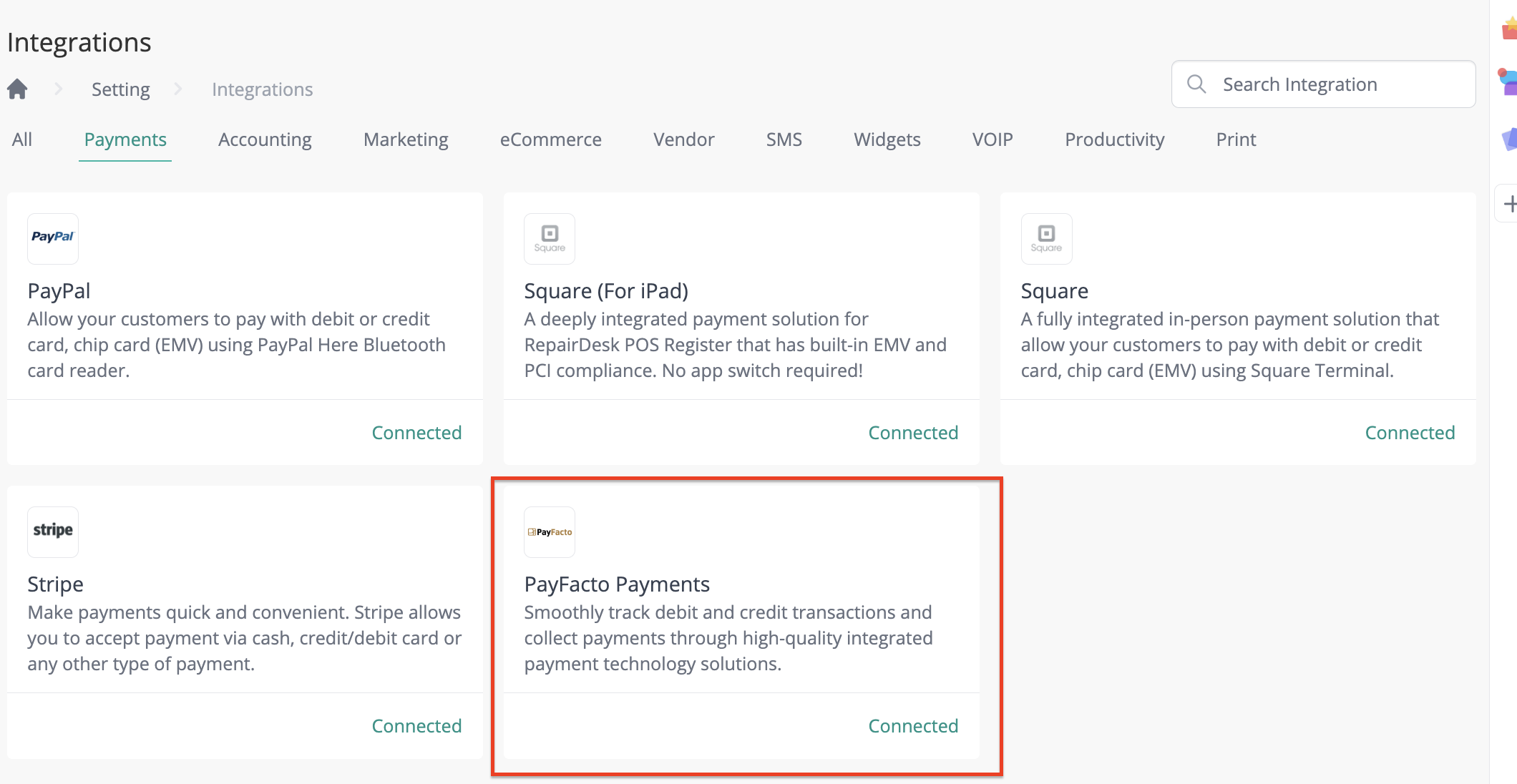Open the Marketing tab
Screen dimensions: 1517x784
click(406, 139)
